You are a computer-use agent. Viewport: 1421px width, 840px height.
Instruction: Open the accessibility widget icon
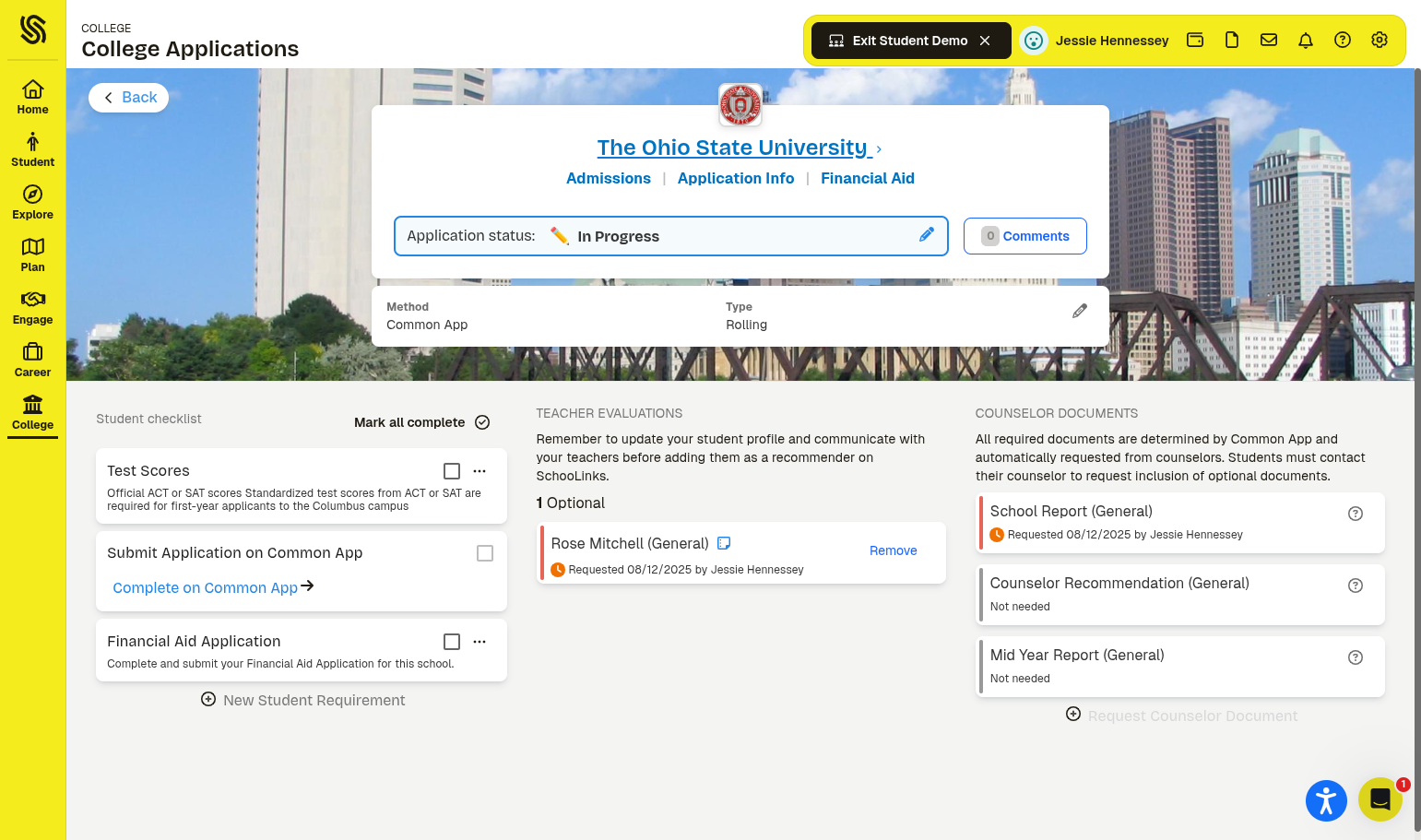[1326, 800]
